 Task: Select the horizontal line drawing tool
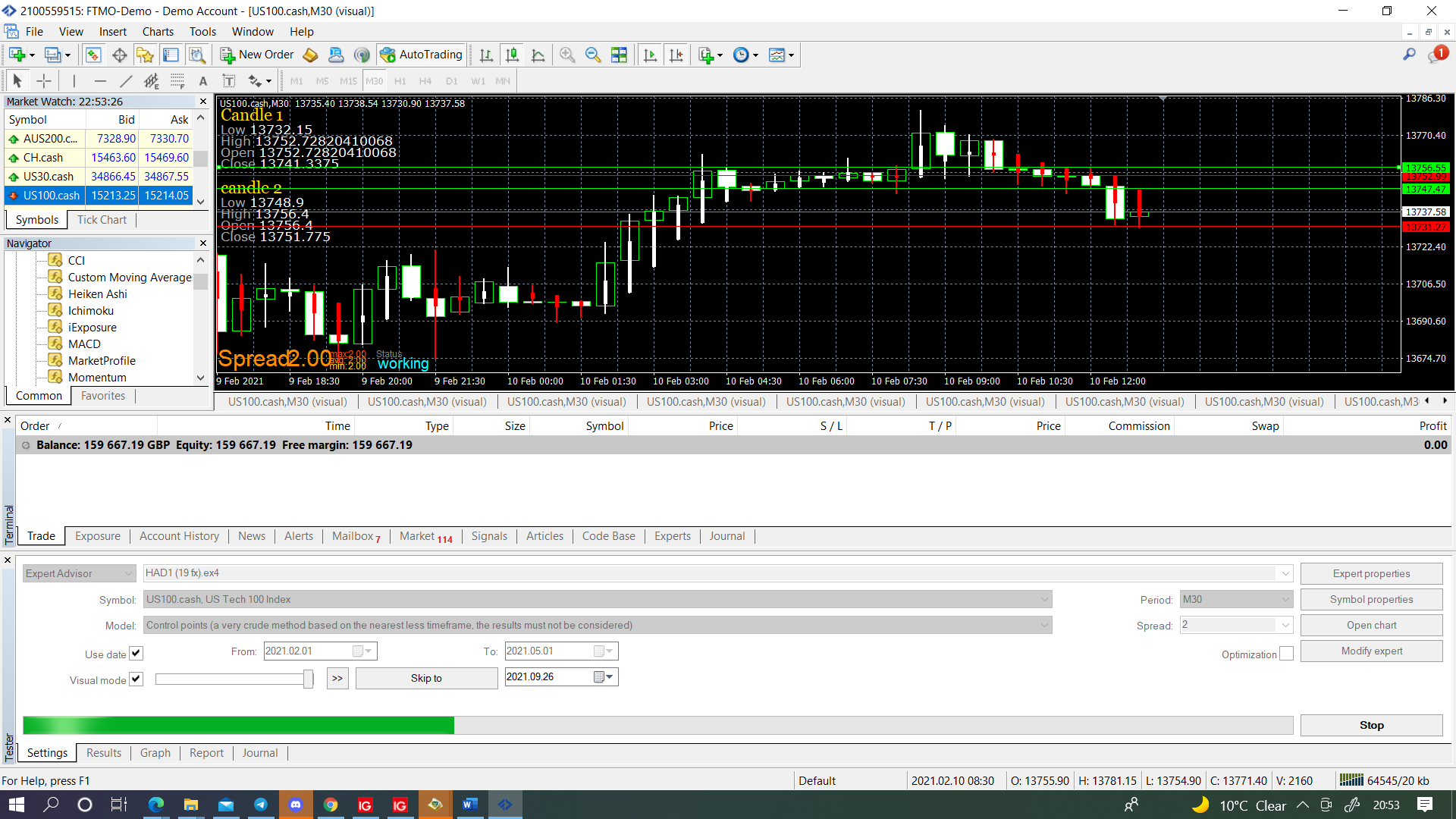(100, 80)
